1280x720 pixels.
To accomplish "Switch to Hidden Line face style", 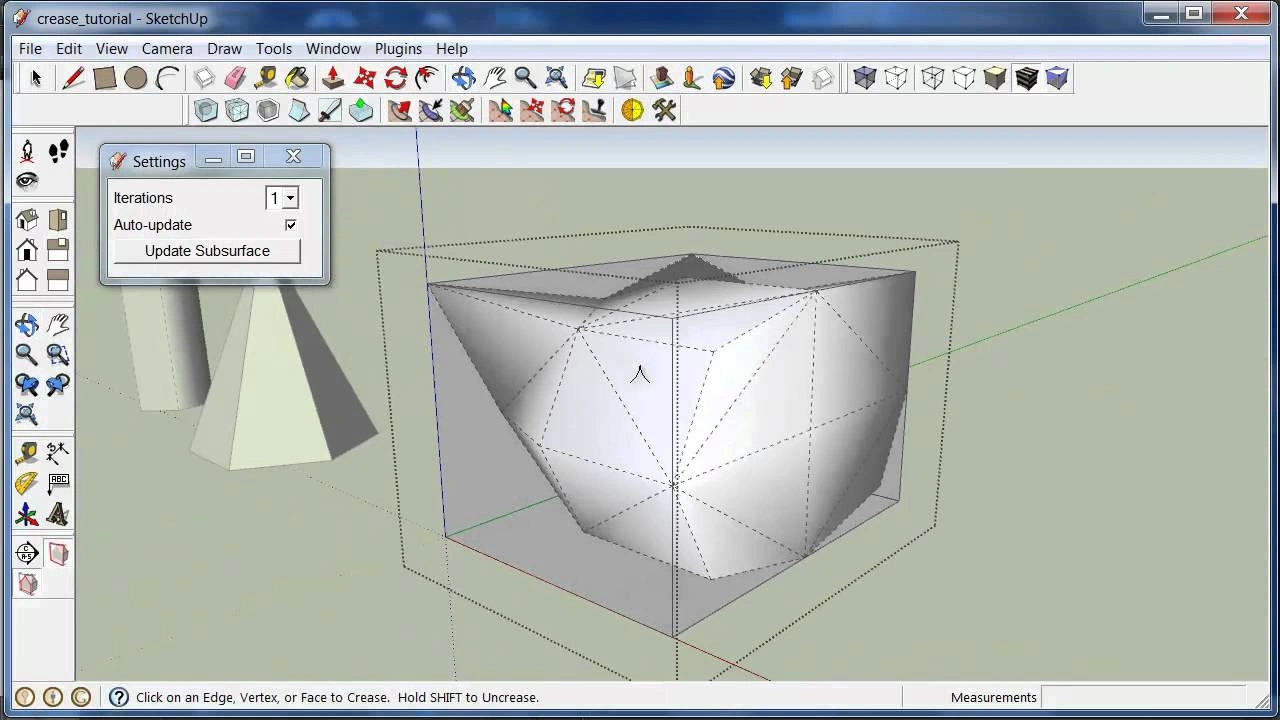I will click(x=963, y=78).
